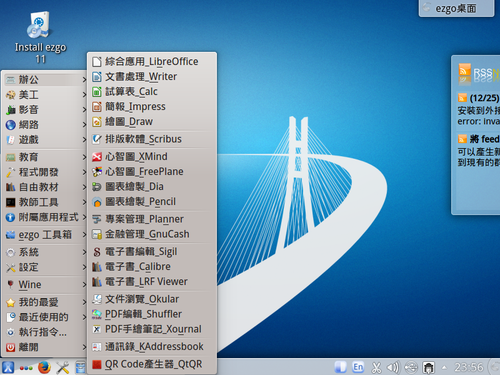
Task: Open the 附屬應用程式 accessories menu item
Action: [45, 217]
